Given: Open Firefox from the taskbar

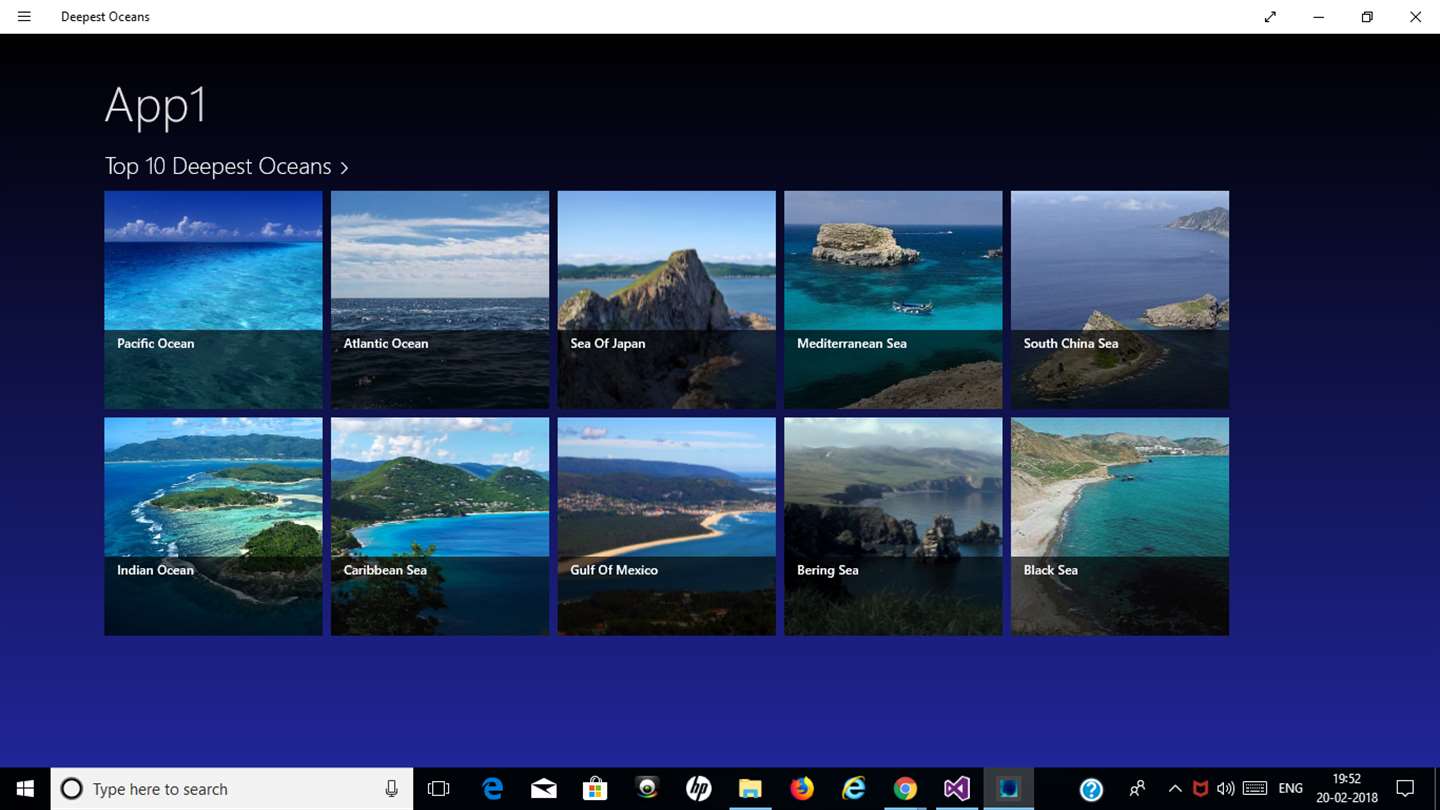Looking at the screenshot, I should 802,789.
